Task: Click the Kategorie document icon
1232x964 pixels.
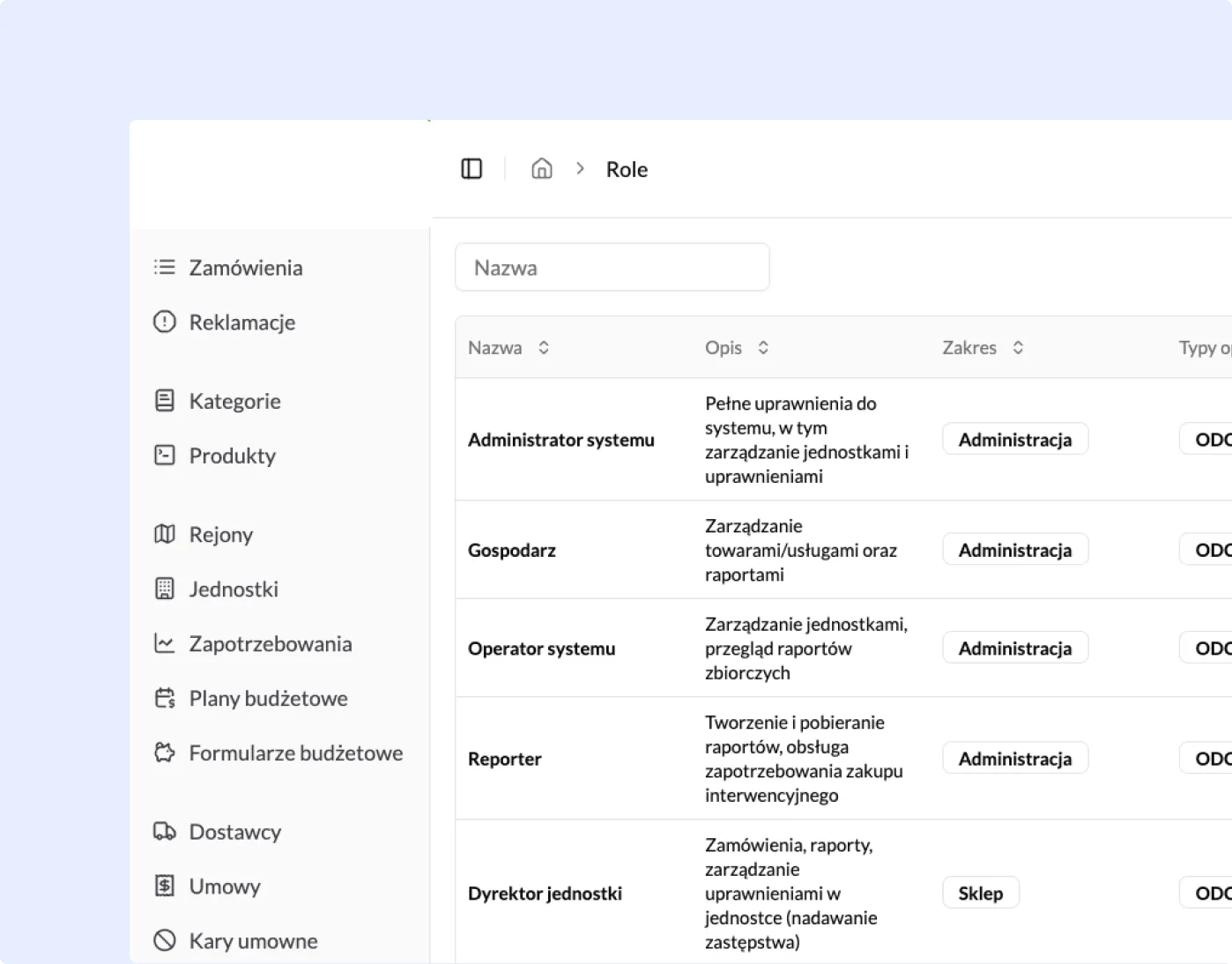Action: pyautogui.click(x=165, y=401)
